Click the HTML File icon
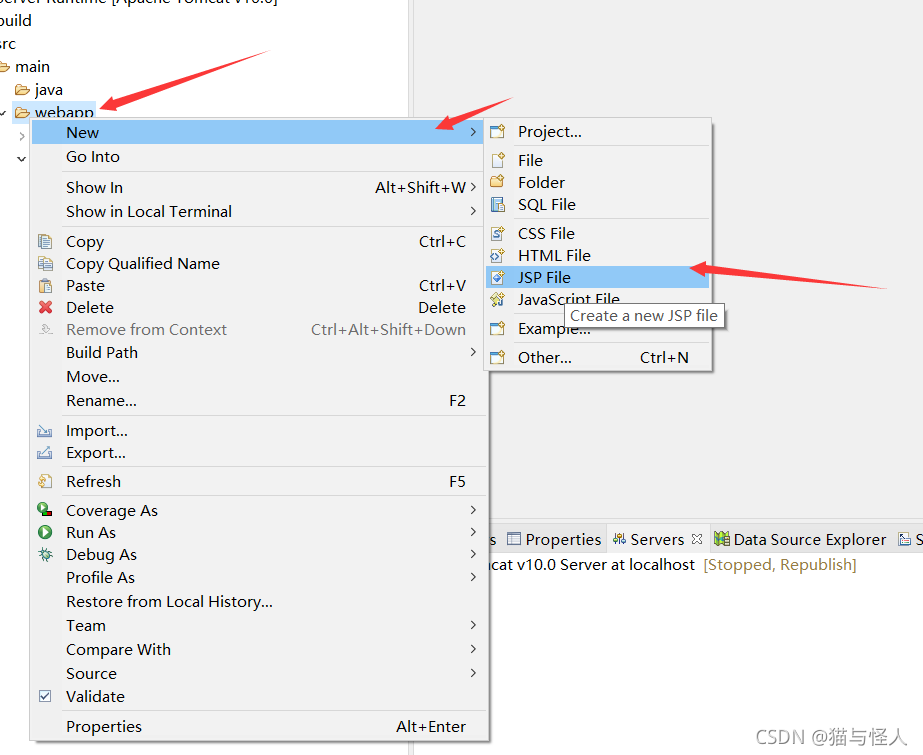Image resolution: width=923 pixels, height=755 pixels. (x=497, y=255)
